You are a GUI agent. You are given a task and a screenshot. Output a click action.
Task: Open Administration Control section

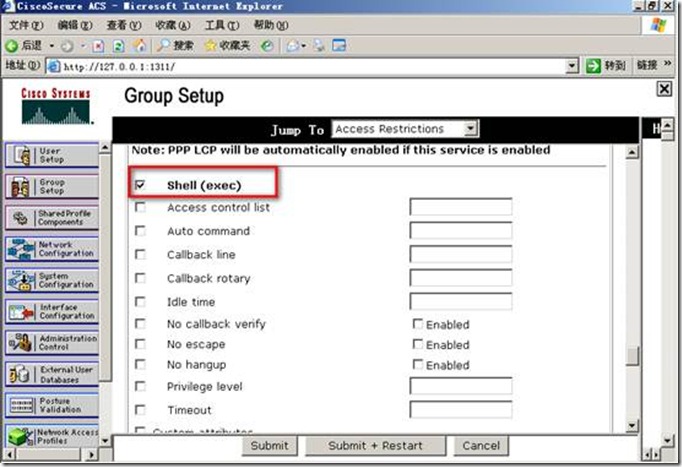[x=52, y=343]
